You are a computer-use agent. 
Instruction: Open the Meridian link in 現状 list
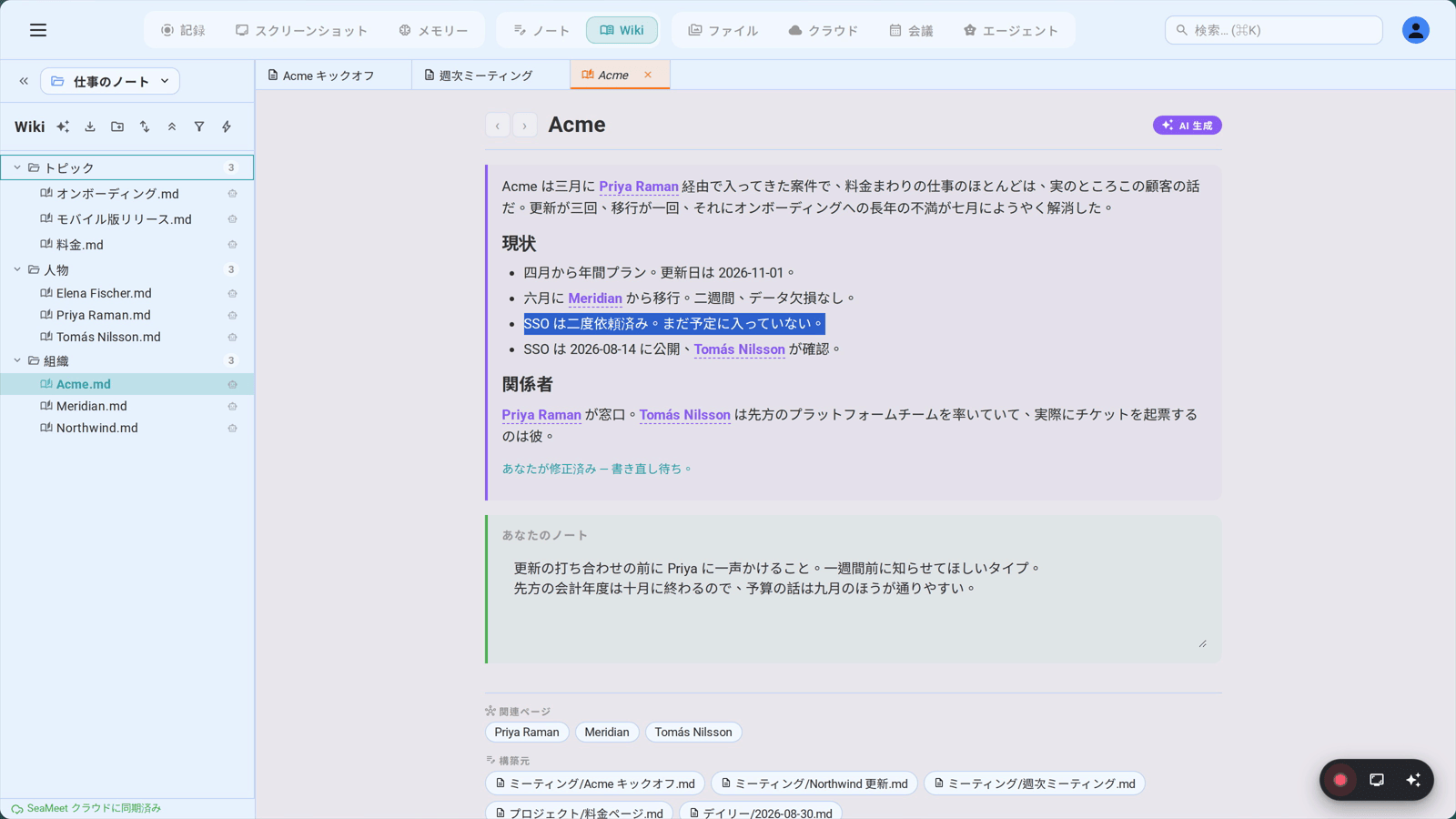(595, 298)
